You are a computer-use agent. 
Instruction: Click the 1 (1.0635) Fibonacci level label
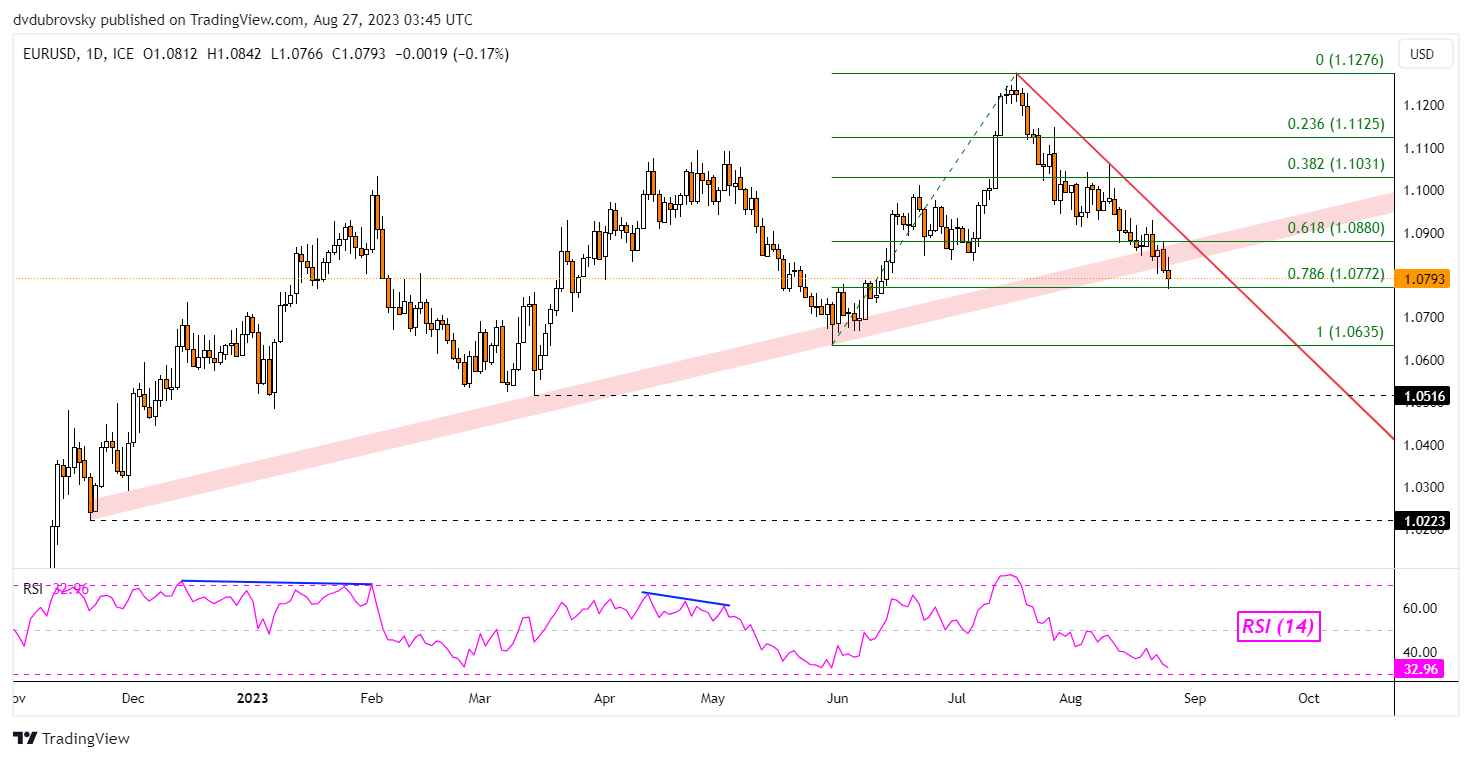pos(1341,335)
